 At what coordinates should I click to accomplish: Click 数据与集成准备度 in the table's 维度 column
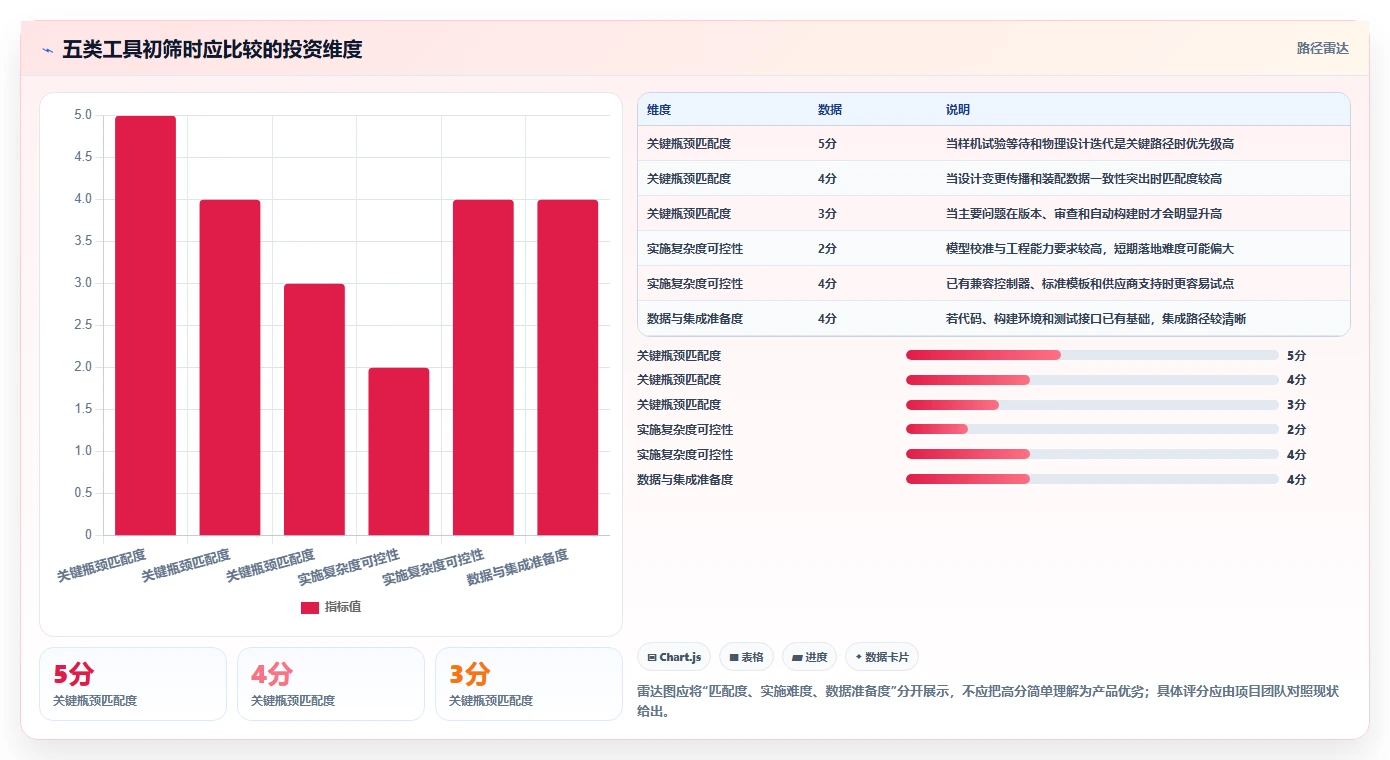click(x=695, y=319)
